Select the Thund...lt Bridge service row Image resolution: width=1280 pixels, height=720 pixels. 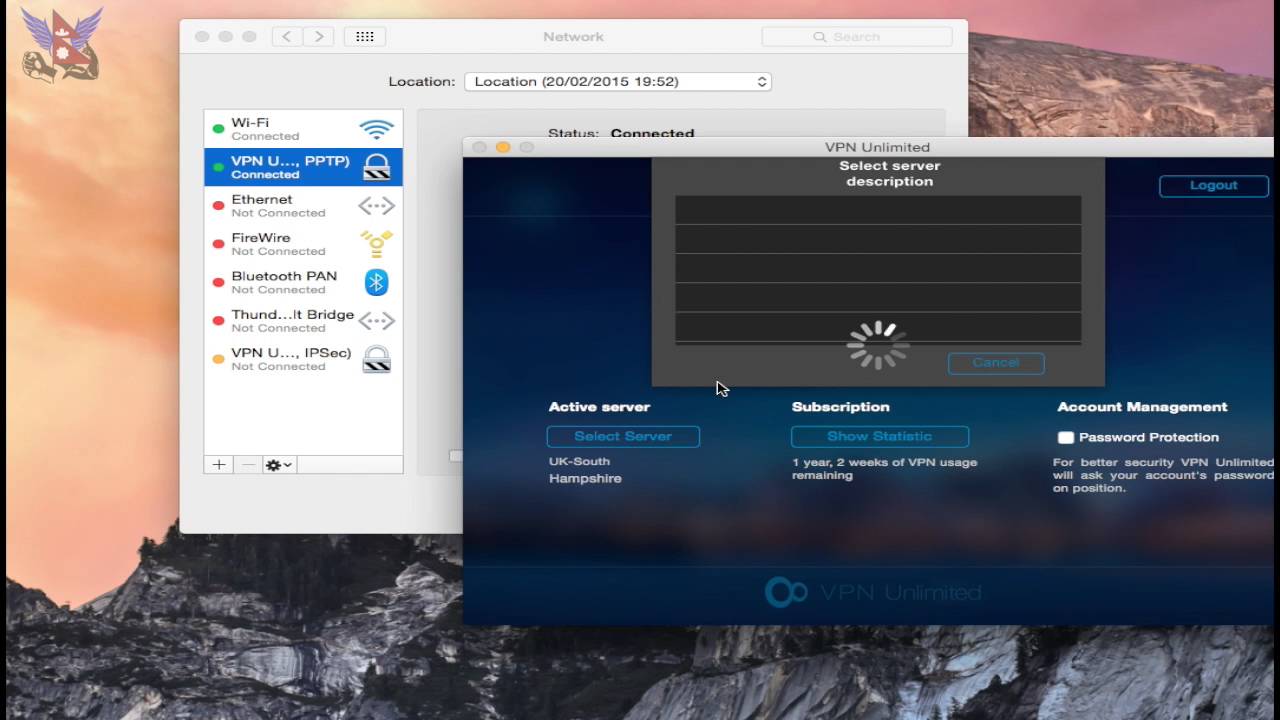[303, 321]
